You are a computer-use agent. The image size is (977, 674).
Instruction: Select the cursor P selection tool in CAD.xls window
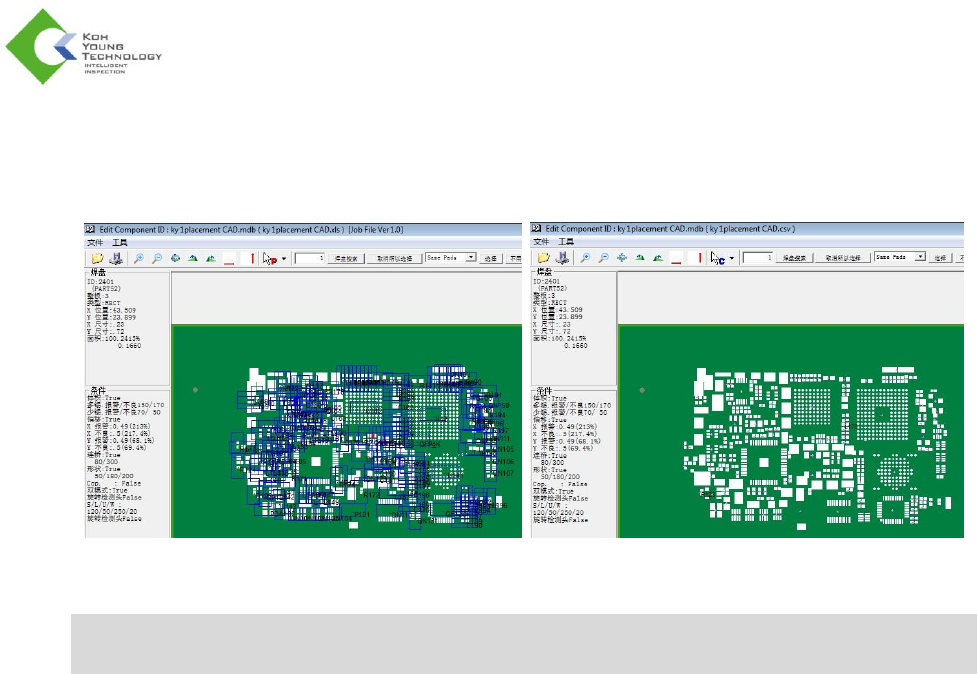269,259
